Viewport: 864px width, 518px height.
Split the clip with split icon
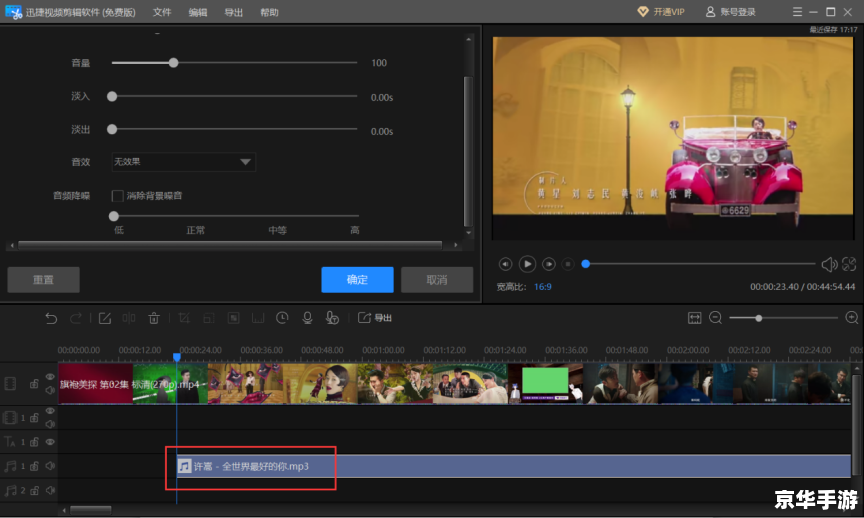(129, 318)
